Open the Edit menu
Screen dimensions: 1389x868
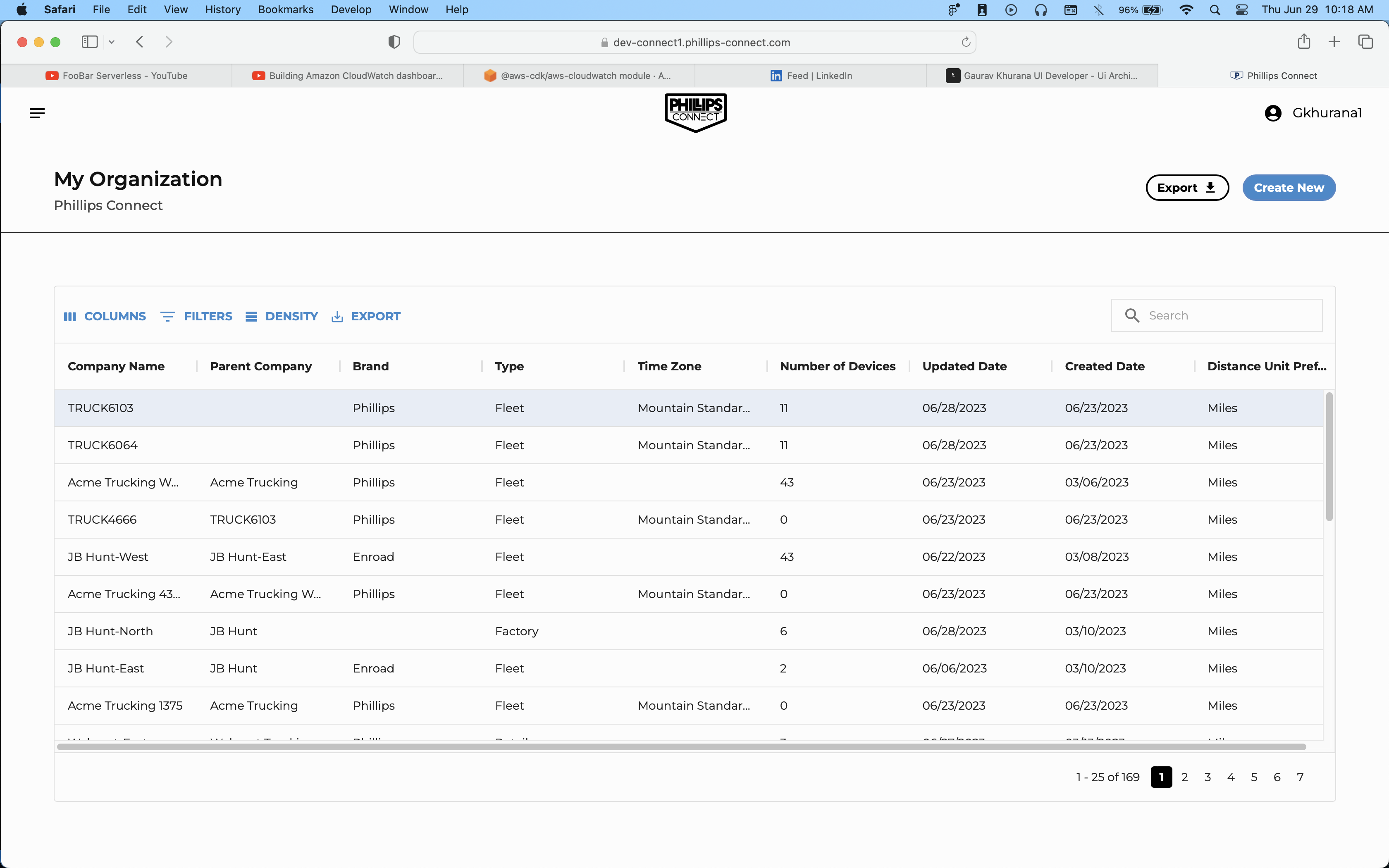pos(136,10)
